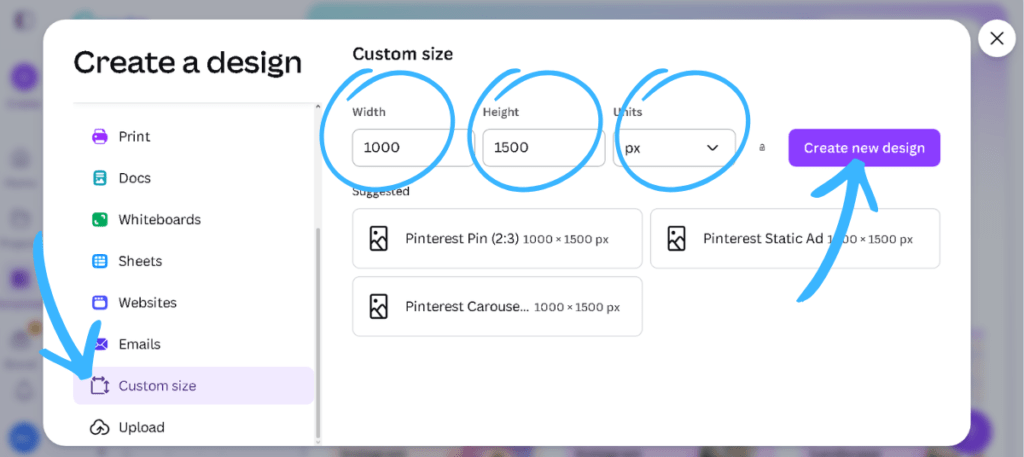
Task: Select Sheets in the sidebar
Action: coord(193,261)
